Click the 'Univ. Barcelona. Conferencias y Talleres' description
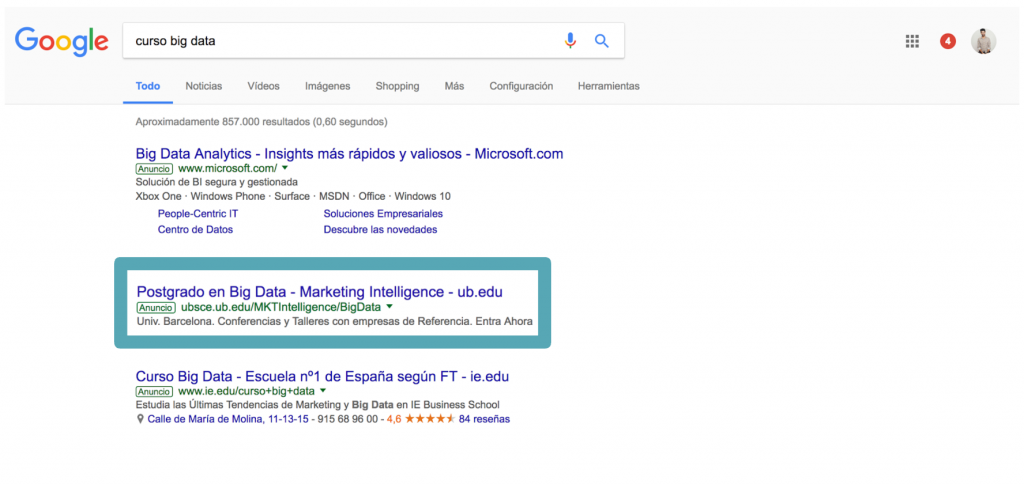 335,321
